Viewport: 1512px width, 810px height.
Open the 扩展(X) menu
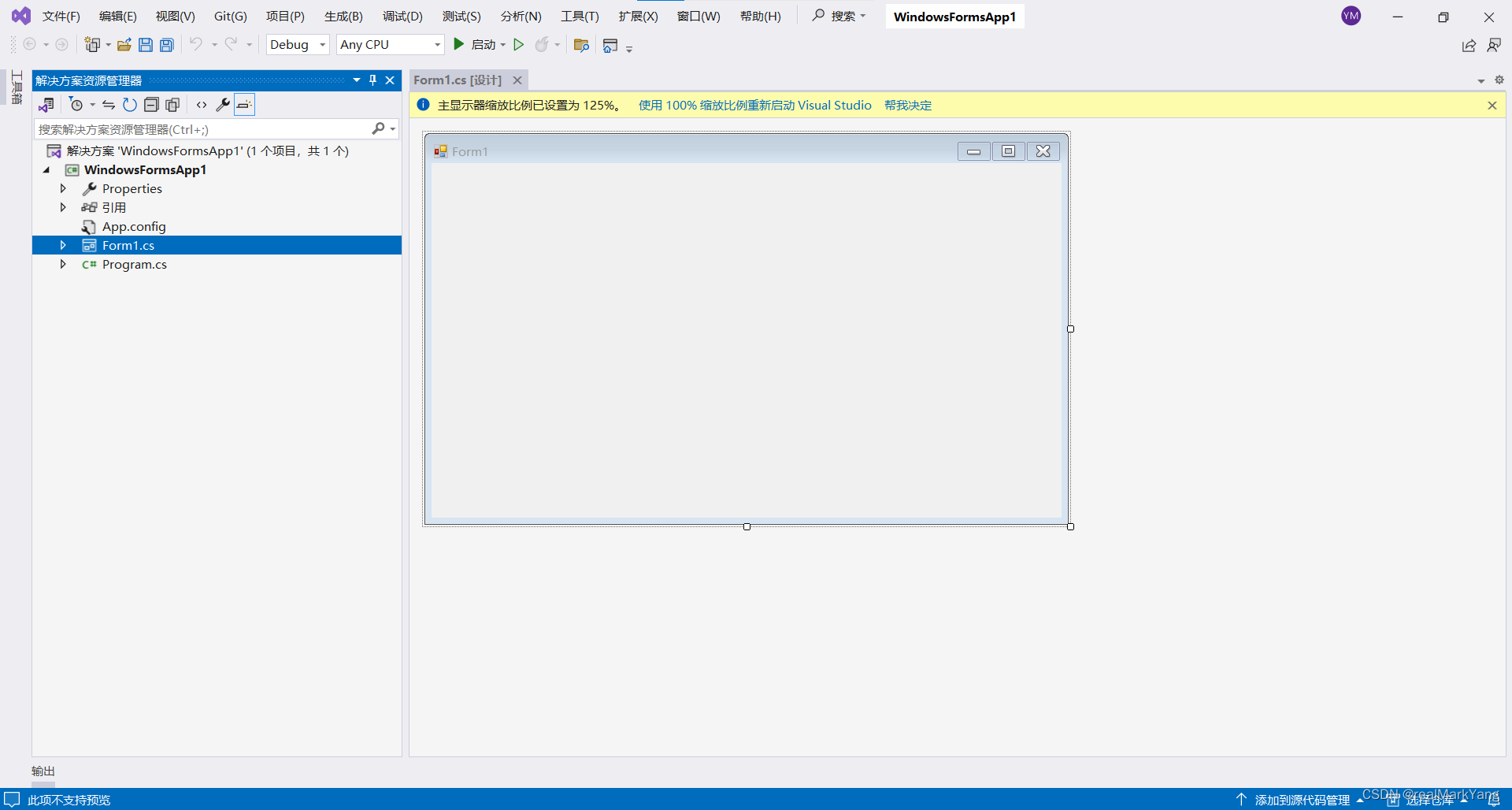638,17
